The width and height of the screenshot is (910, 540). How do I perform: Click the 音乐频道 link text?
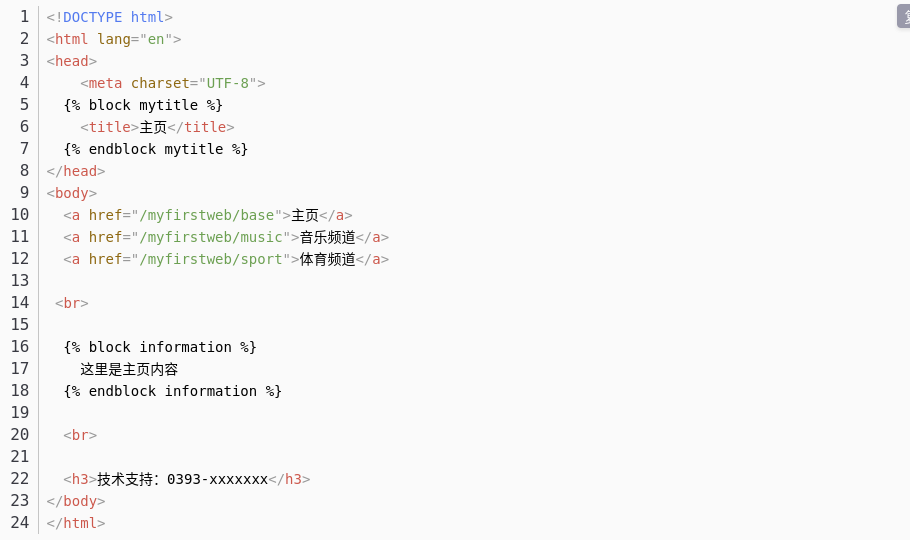[x=327, y=237]
